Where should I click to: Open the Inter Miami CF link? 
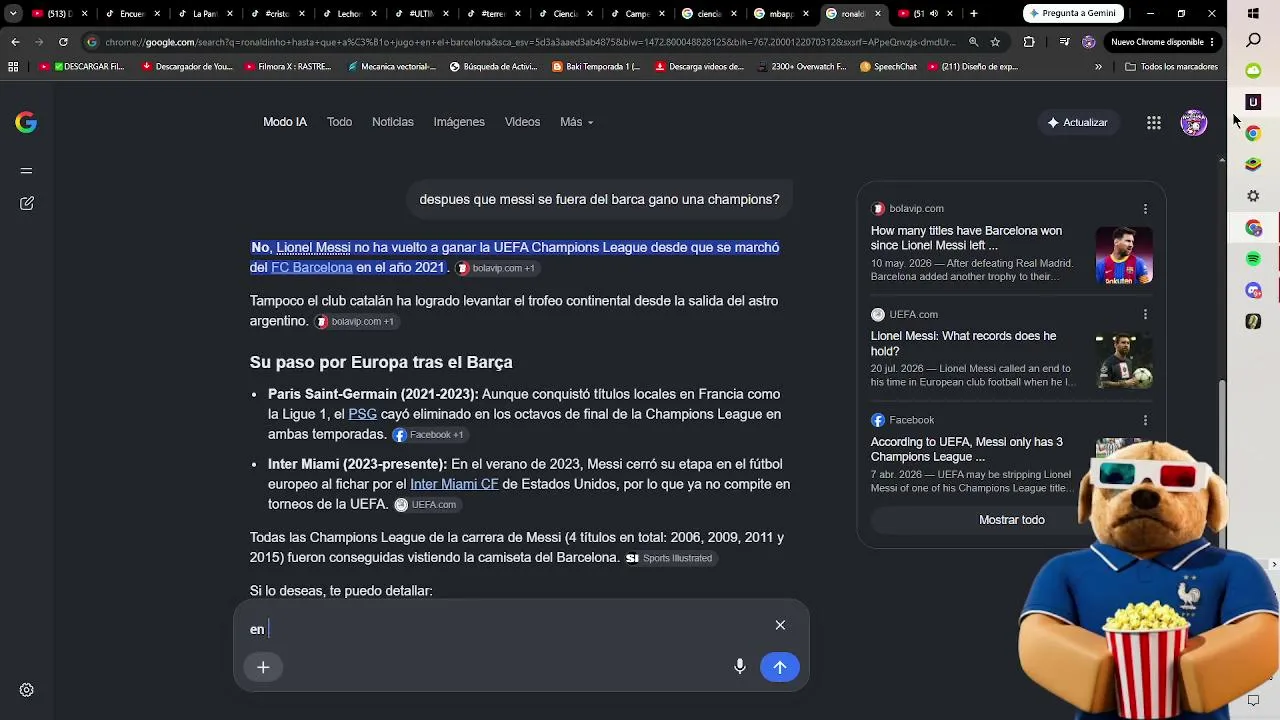pos(454,484)
